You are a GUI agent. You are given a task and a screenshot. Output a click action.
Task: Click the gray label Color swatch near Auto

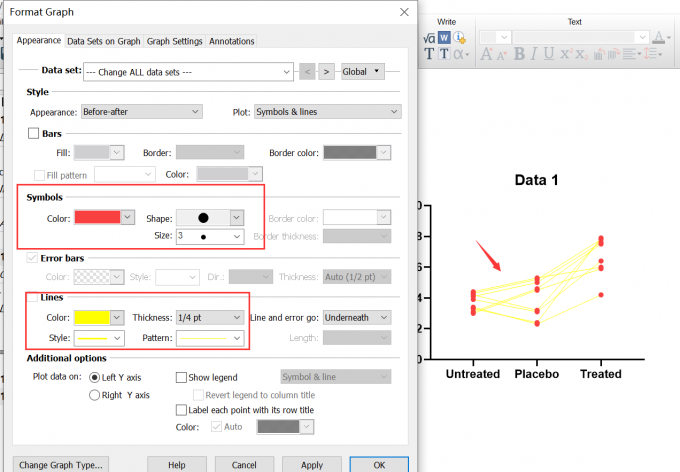click(x=278, y=427)
